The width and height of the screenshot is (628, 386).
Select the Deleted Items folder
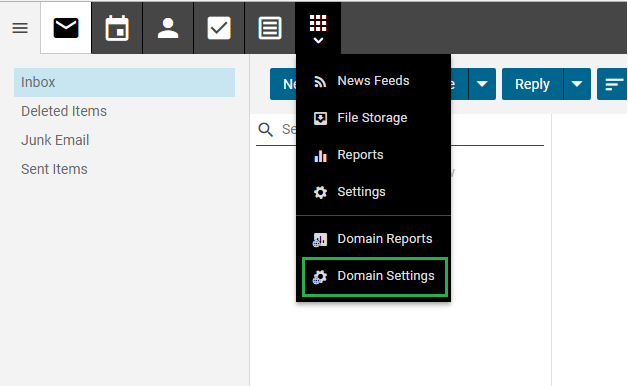click(64, 111)
